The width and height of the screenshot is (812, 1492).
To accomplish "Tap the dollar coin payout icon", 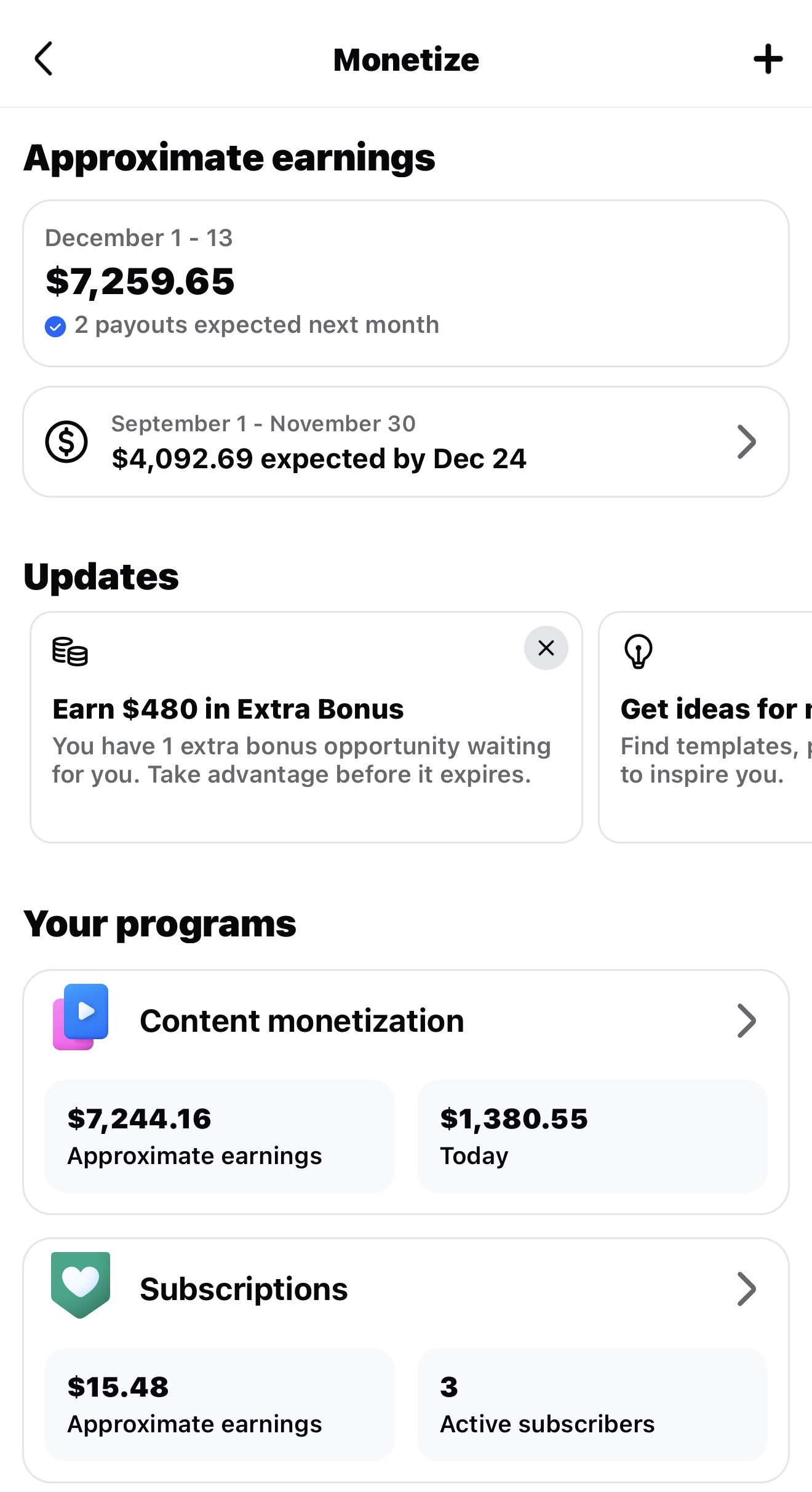I will point(66,441).
